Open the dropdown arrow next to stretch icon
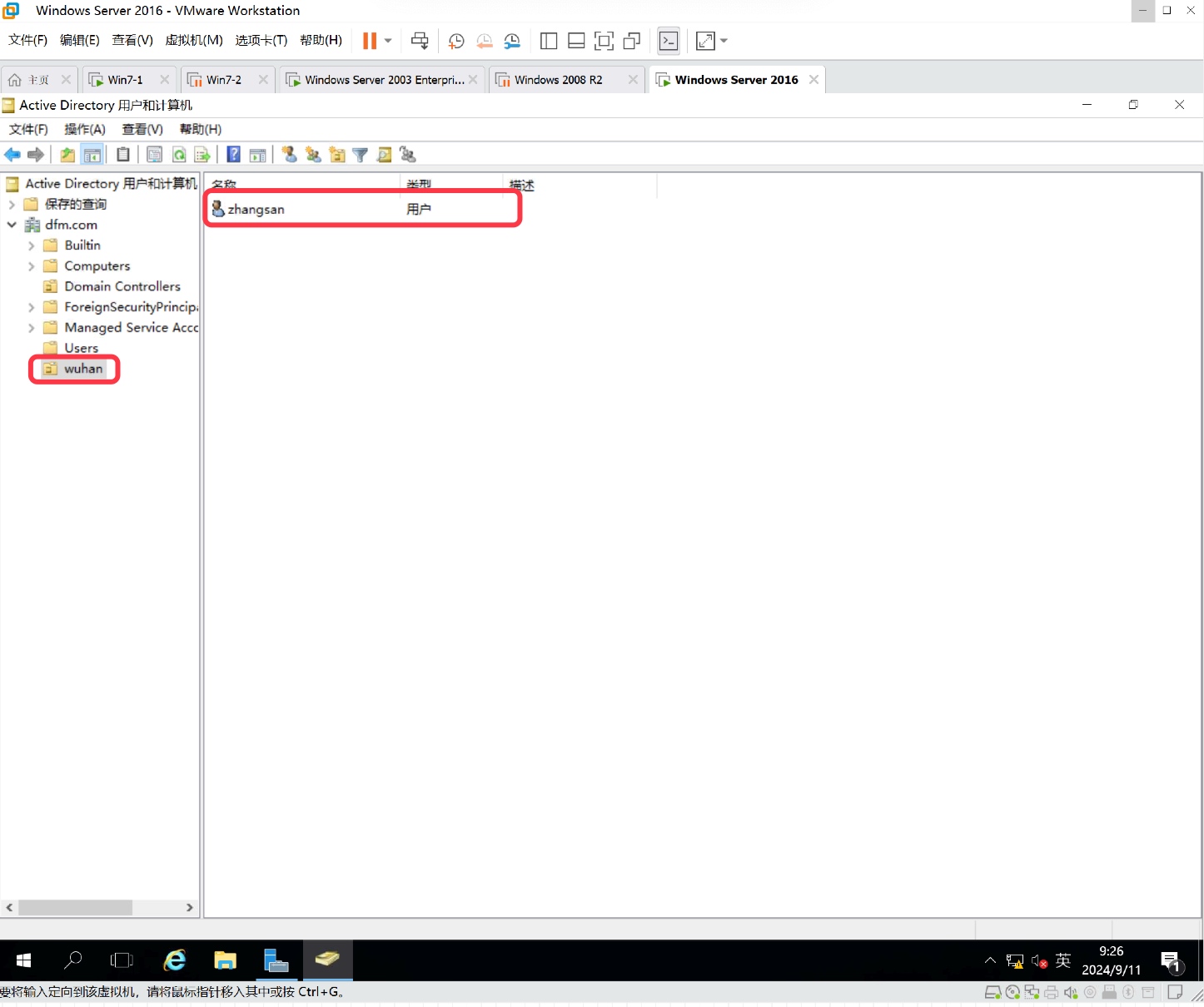Screen dimensions: 1204x1007 click(724, 41)
